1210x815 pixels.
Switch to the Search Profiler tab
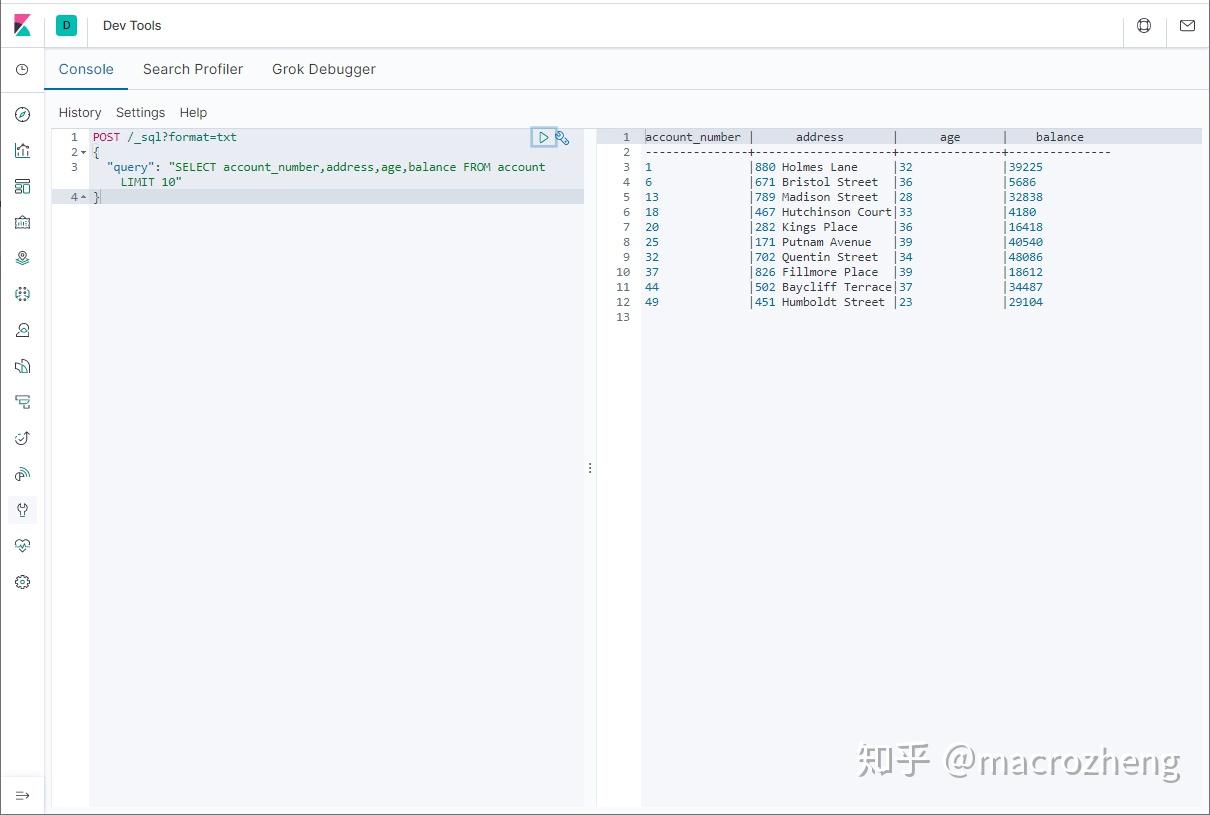pyautogui.click(x=193, y=69)
